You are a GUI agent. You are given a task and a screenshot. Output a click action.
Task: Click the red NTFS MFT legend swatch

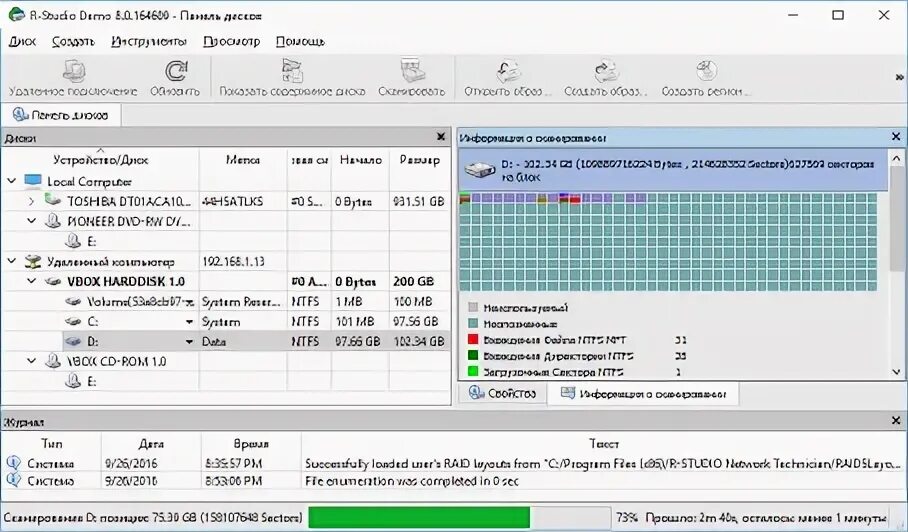[x=473, y=339]
